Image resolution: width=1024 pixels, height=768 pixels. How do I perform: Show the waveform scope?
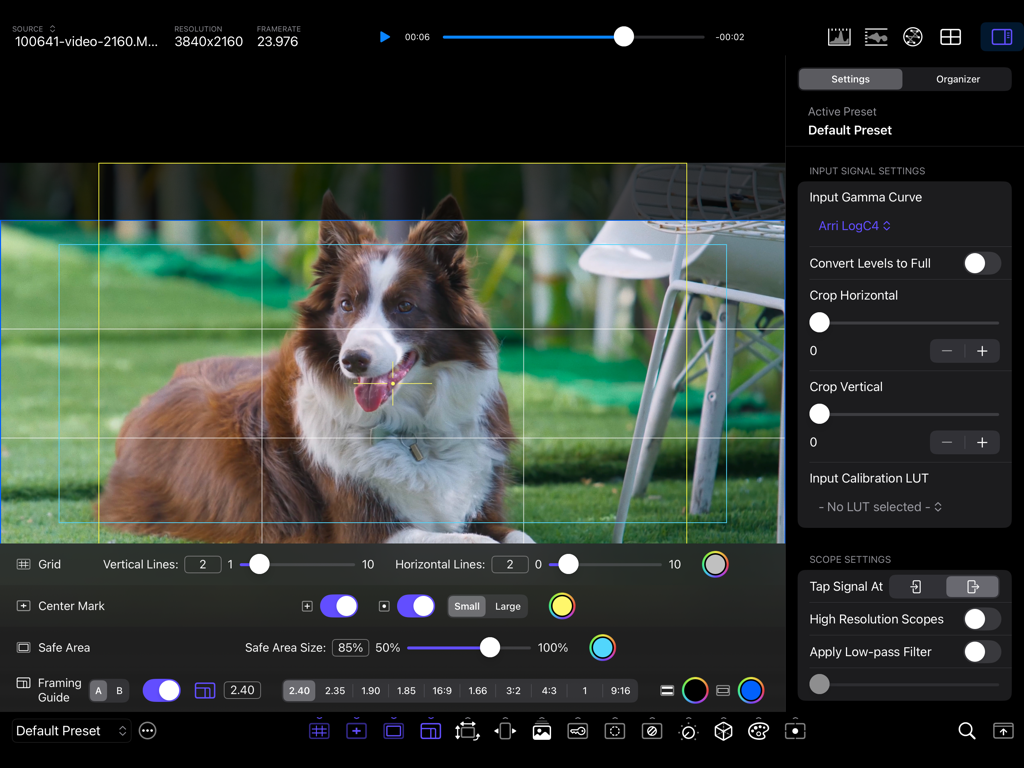876,36
